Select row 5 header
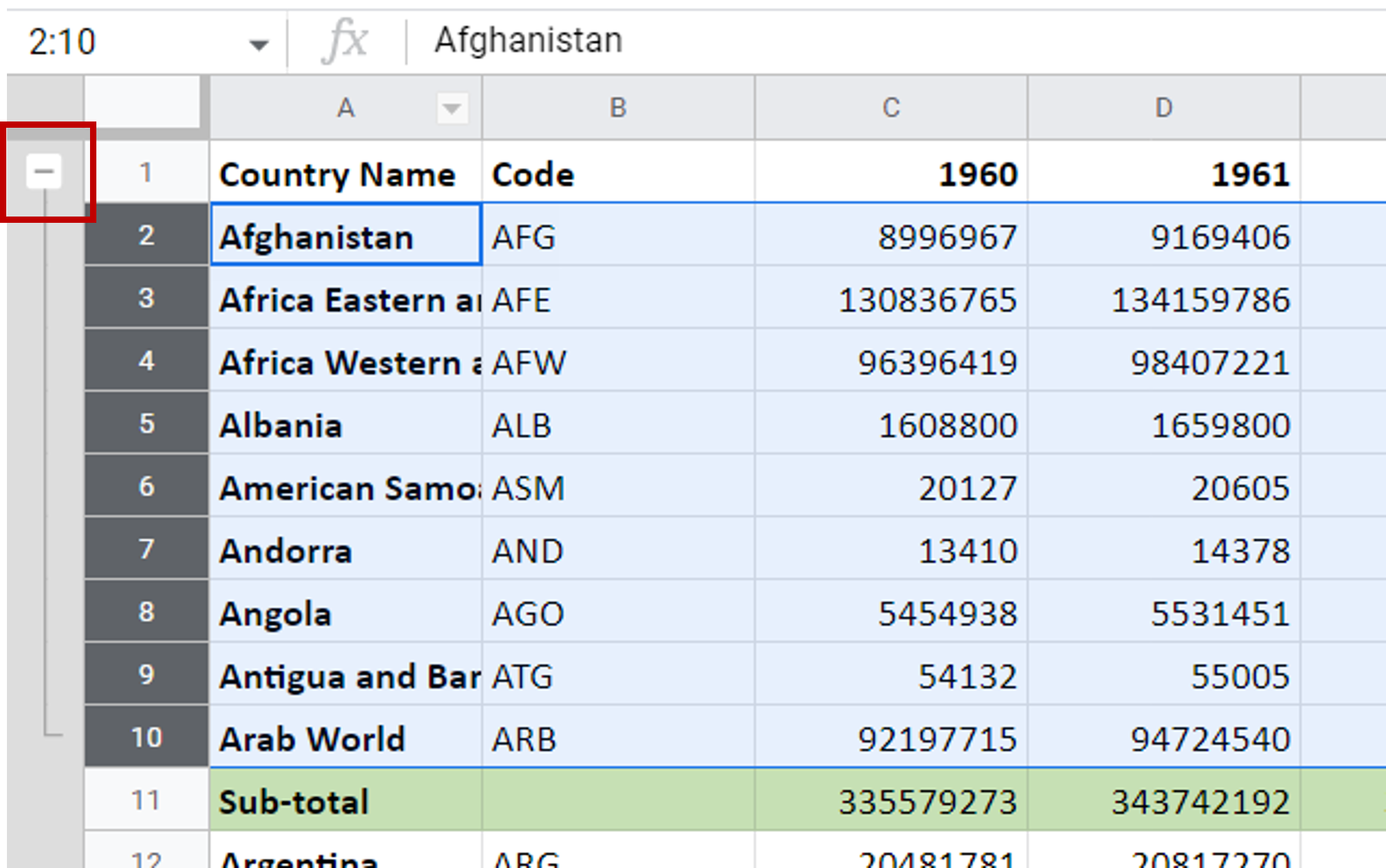 [146, 423]
